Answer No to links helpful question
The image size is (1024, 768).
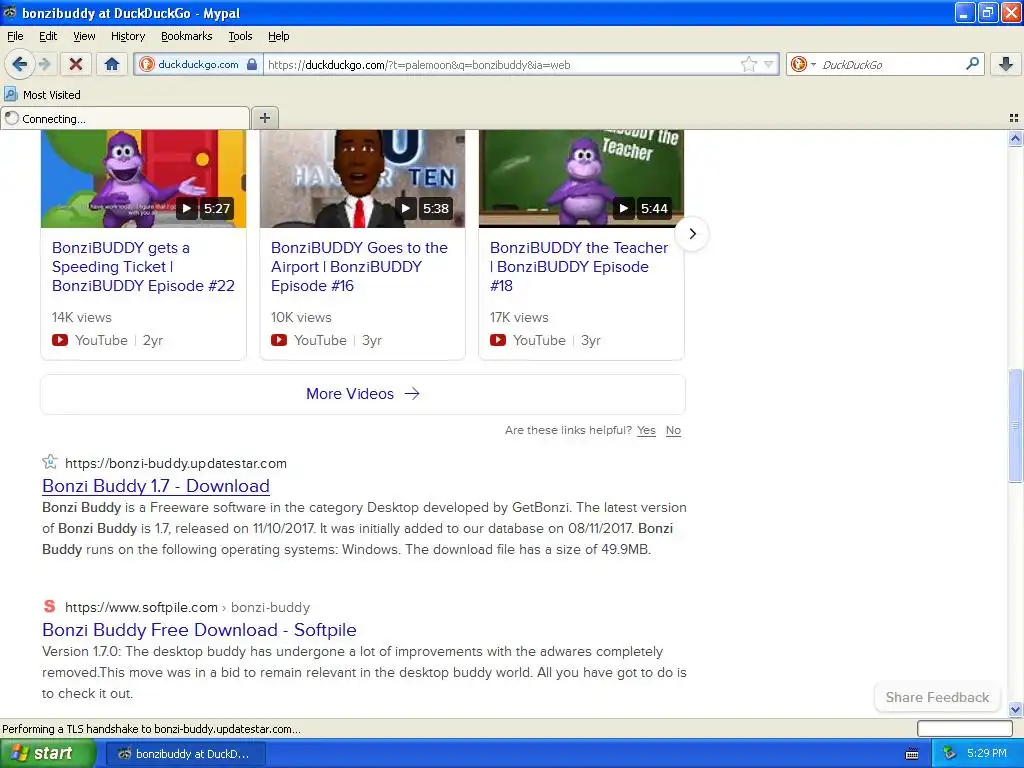point(673,430)
